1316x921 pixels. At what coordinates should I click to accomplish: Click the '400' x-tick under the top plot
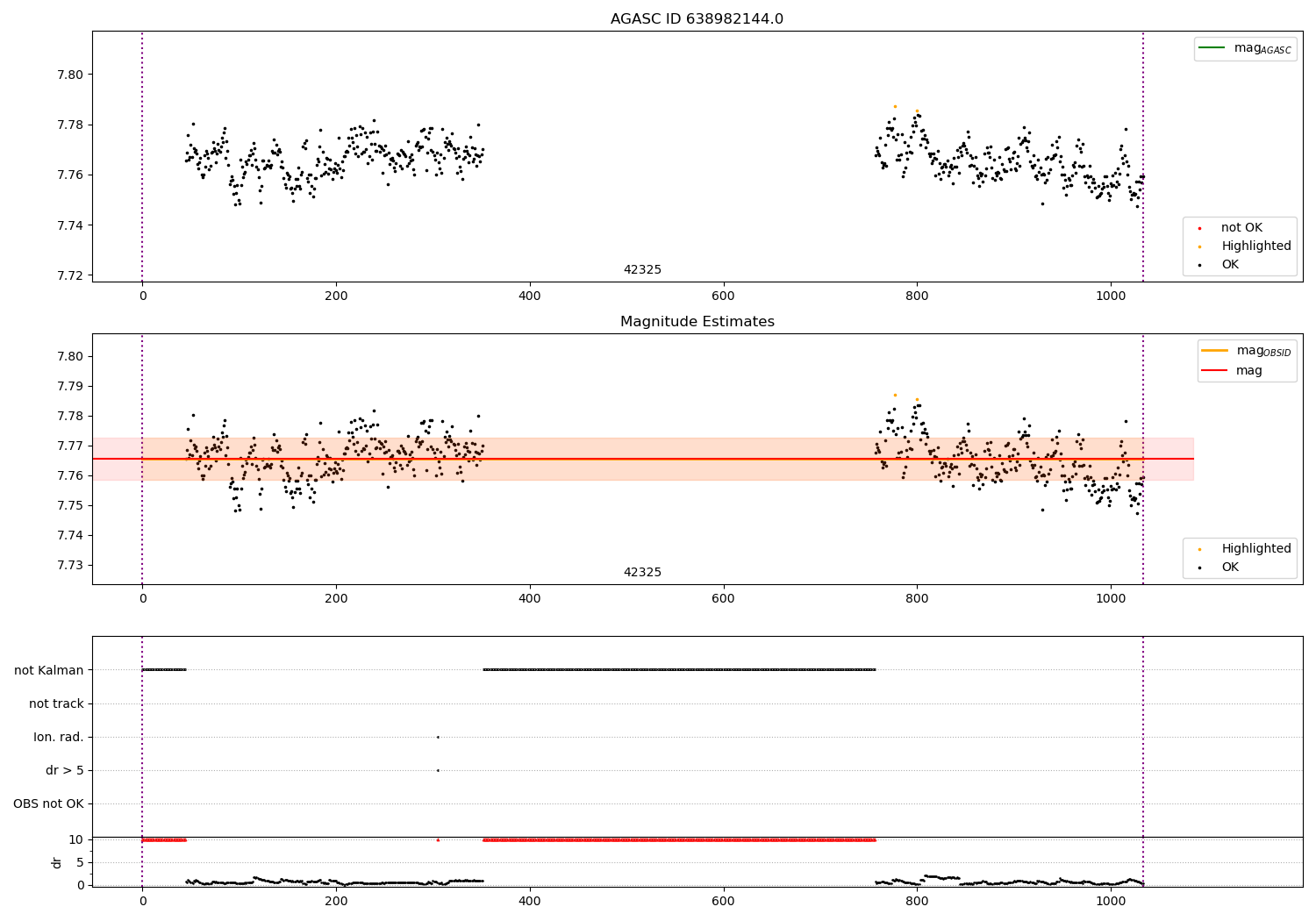(530, 296)
